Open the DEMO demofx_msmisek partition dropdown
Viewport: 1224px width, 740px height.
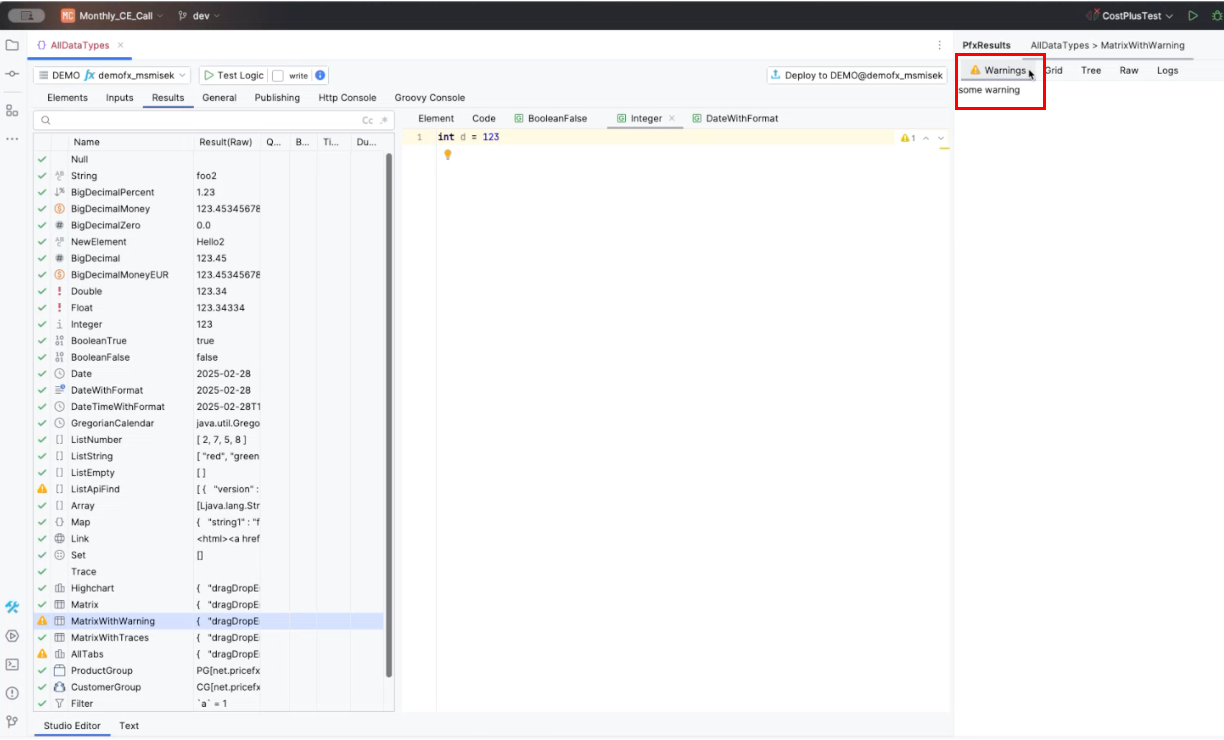pos(111,75)
